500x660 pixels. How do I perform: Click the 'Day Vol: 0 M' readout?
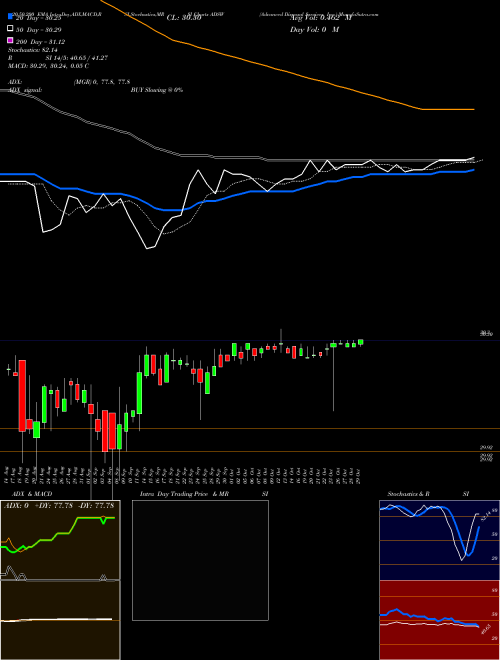pos(314,30)
